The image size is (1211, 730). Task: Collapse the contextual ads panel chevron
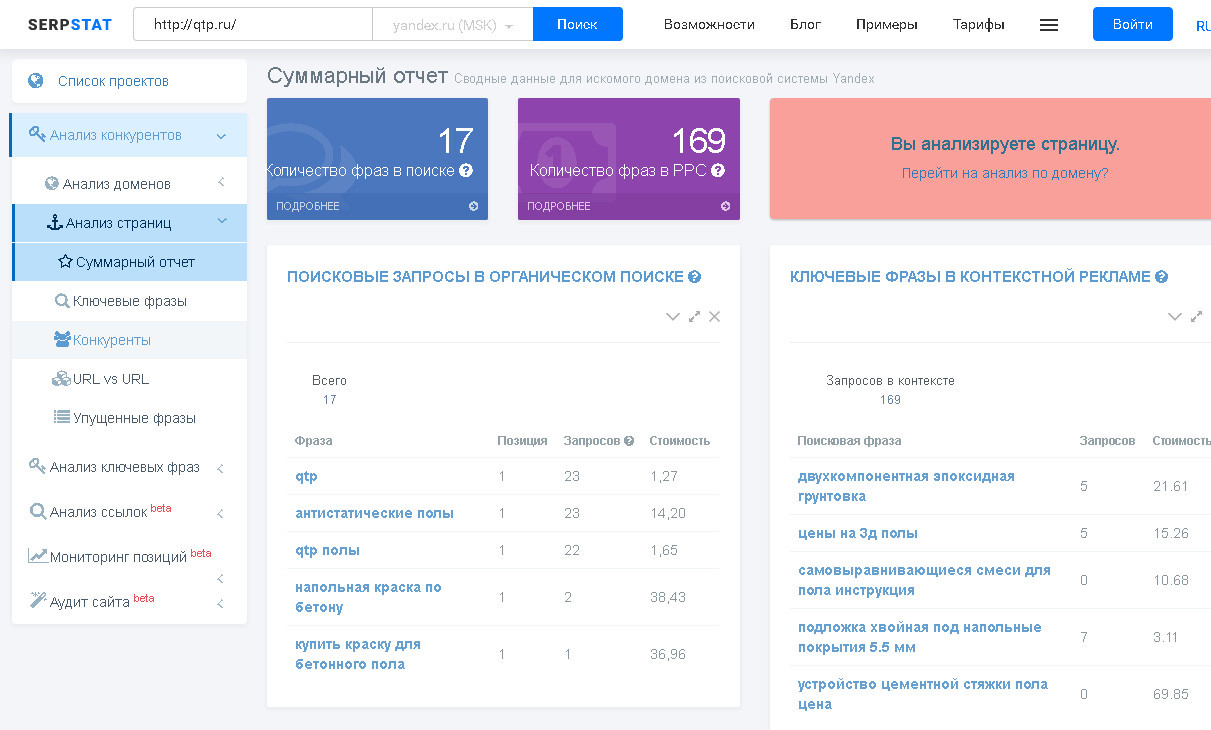click(1175, 317)
